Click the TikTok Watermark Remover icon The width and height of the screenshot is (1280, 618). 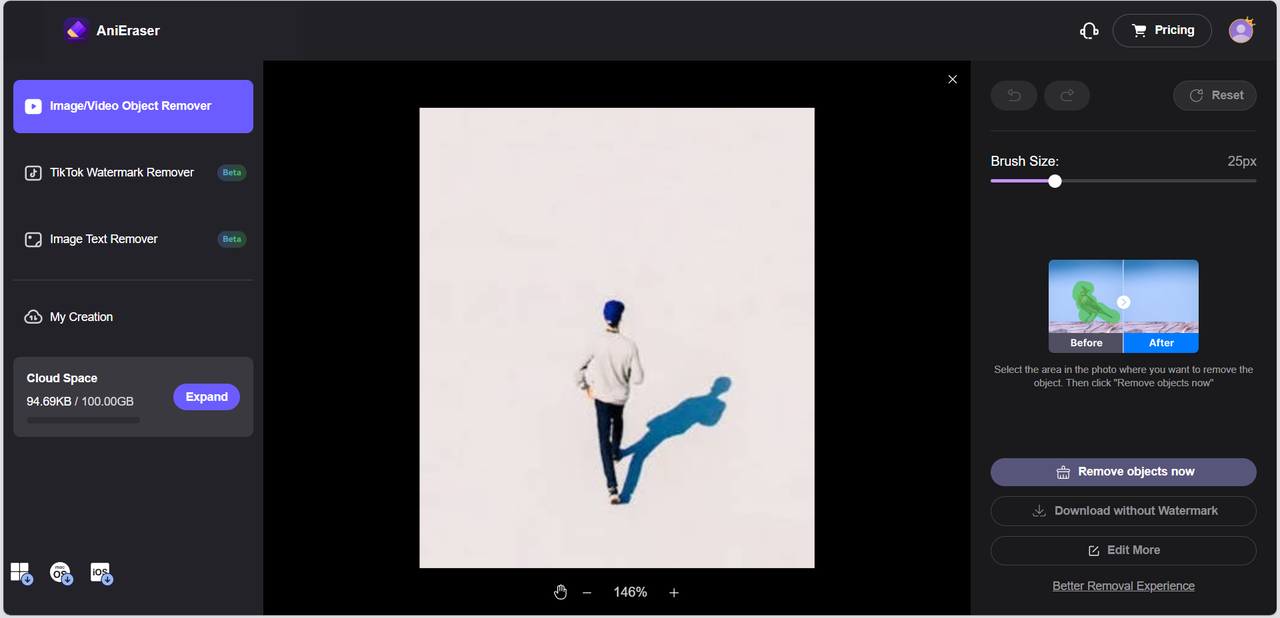click(33, 173)
